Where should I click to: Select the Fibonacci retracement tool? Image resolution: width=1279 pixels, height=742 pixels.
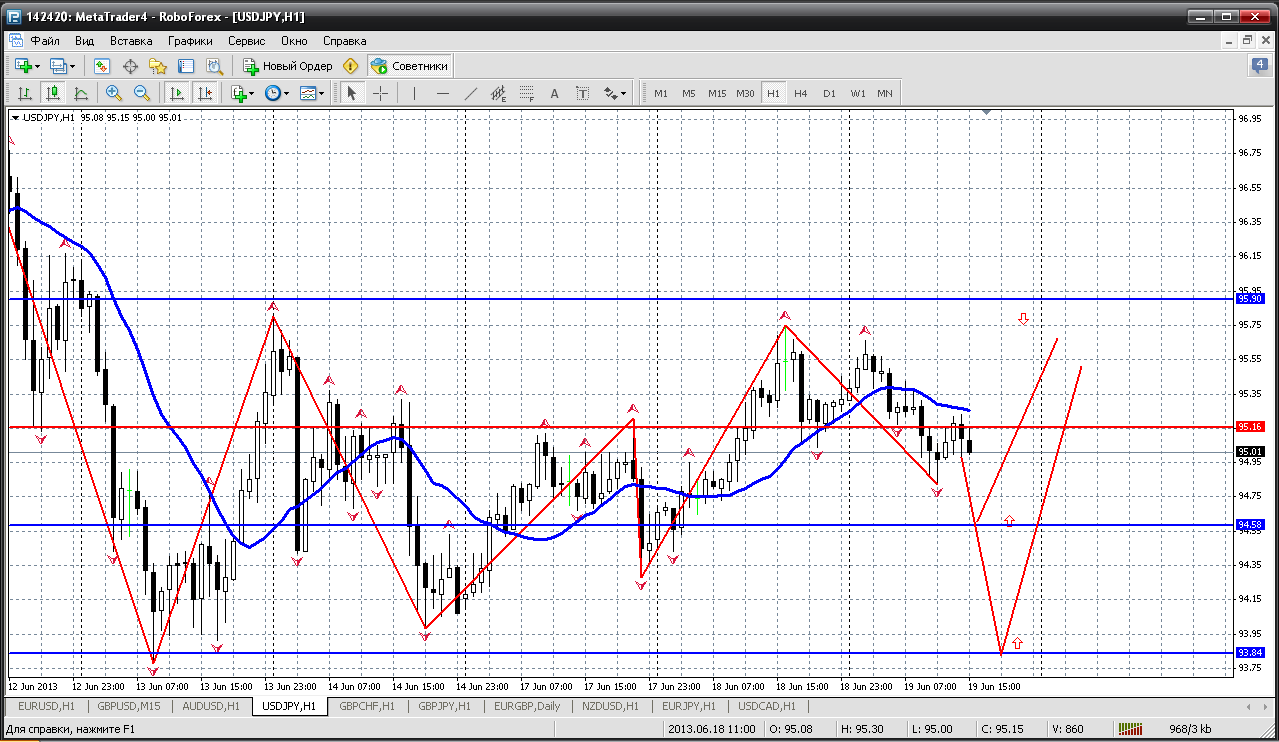click(x=526, y=93)
